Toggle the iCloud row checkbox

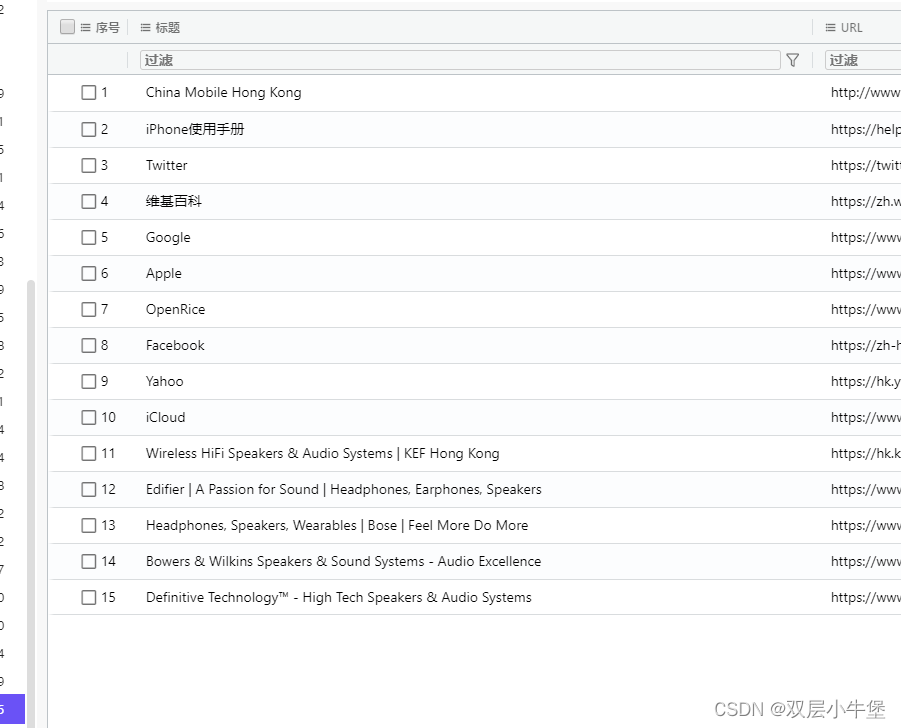coord(88,417)
